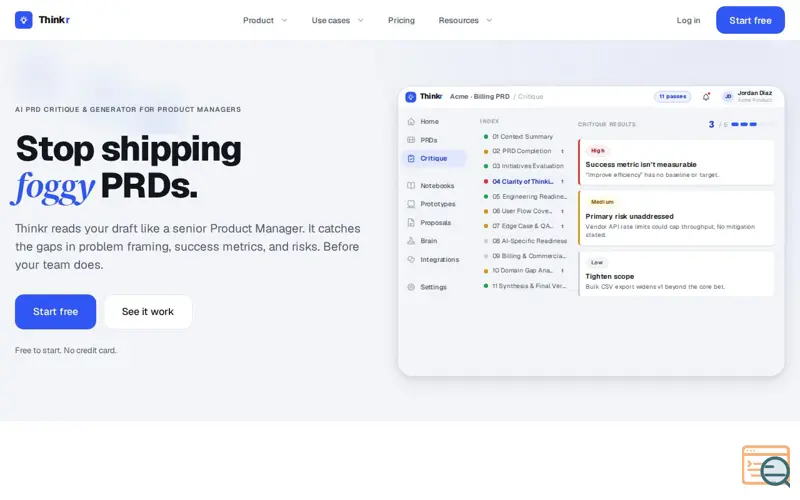The image size is (800, 500).
Task: Click the Critique breadcrumb text
Action: (x=531, y=96)
